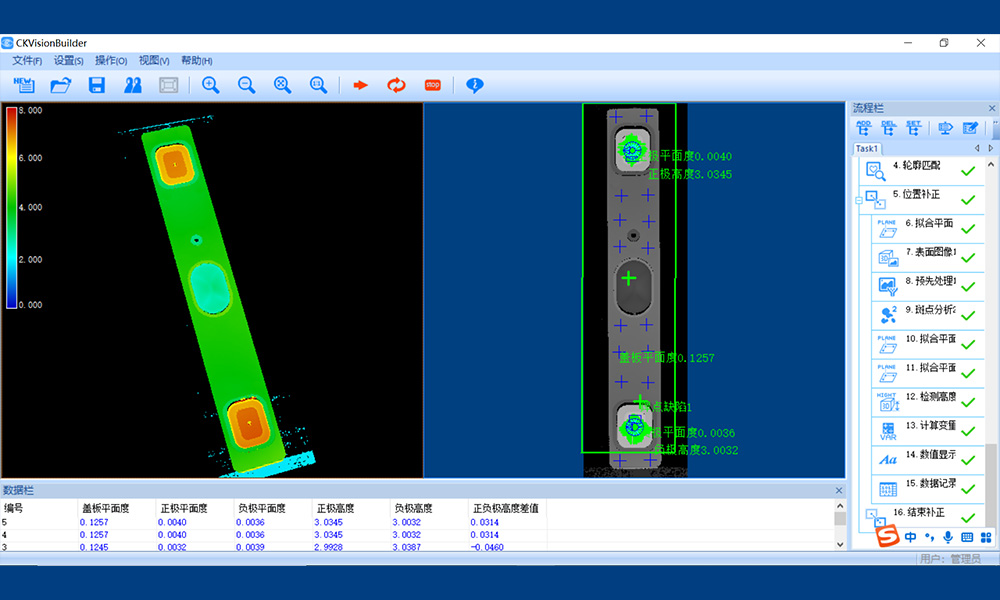
Task: Click the Aa icon of step 14
Action: click(888, 460)
